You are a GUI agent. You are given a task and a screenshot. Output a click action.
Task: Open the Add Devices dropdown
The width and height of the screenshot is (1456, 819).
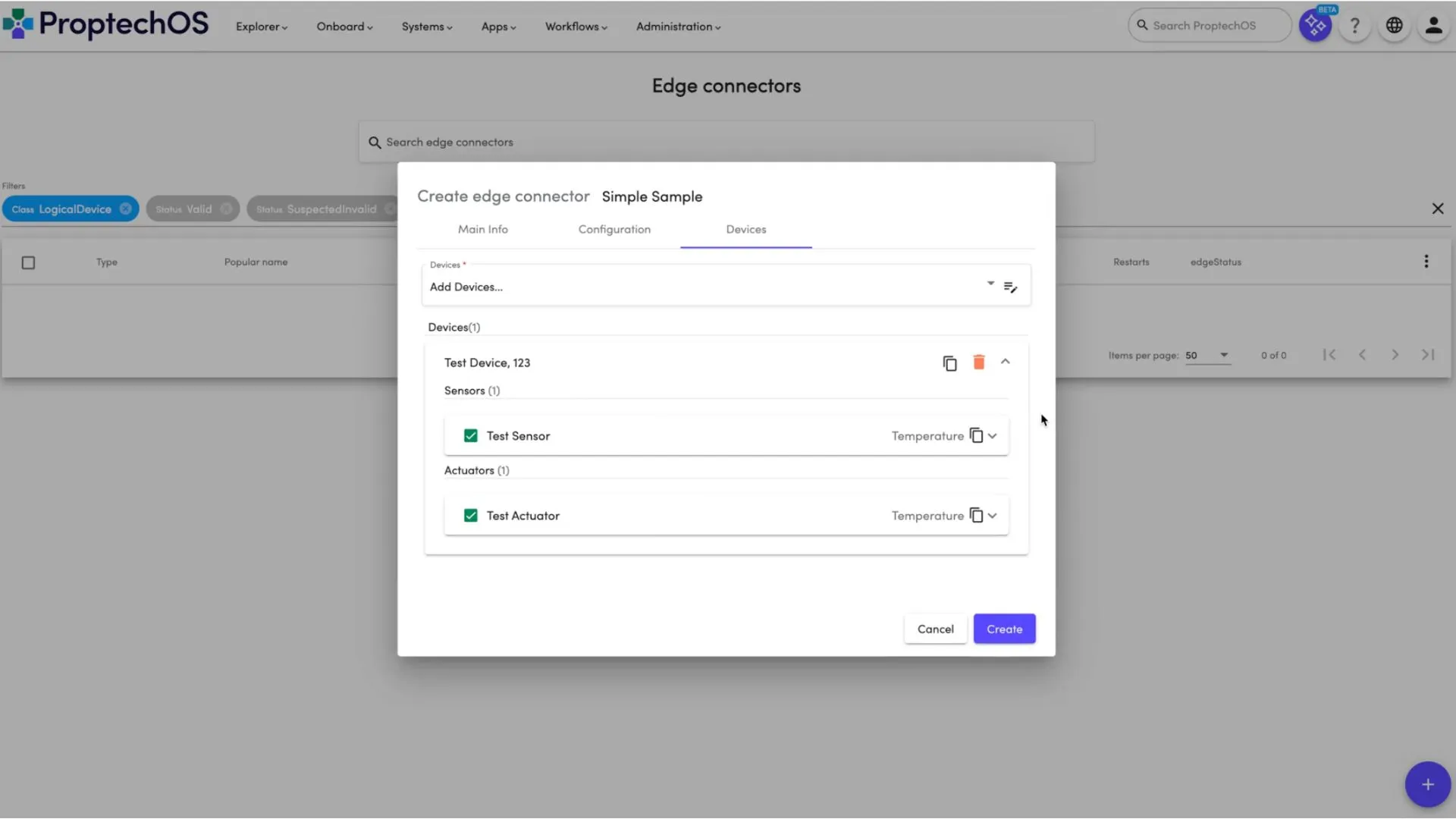coord(990,284)
